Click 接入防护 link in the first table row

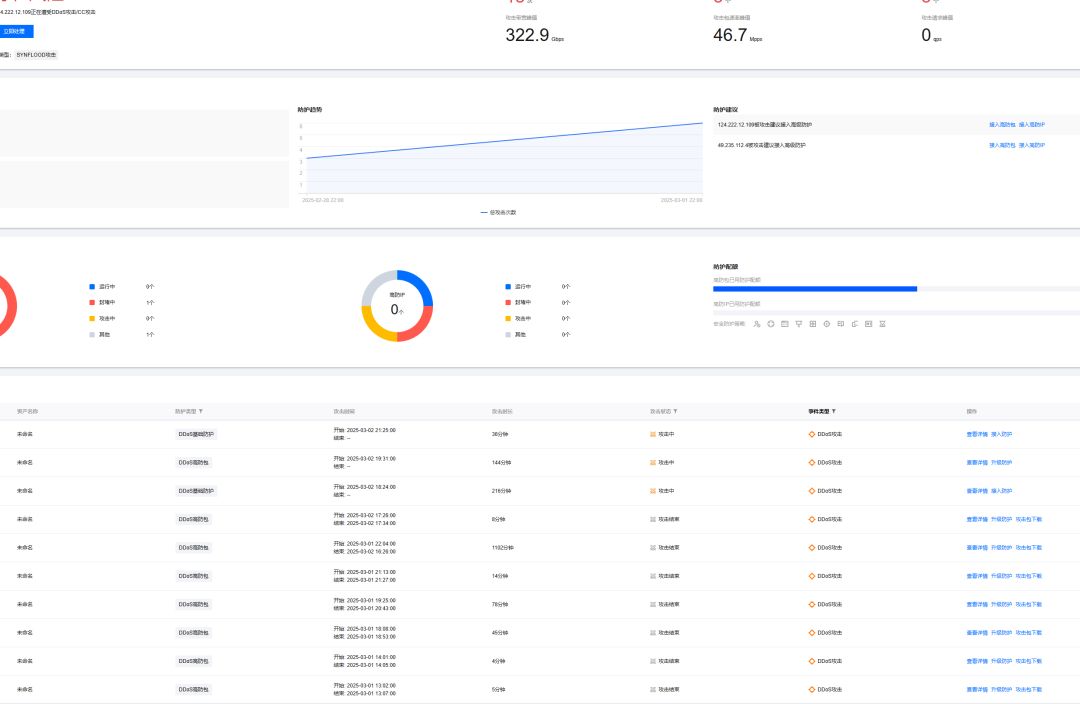click(x=1001, y=435)
